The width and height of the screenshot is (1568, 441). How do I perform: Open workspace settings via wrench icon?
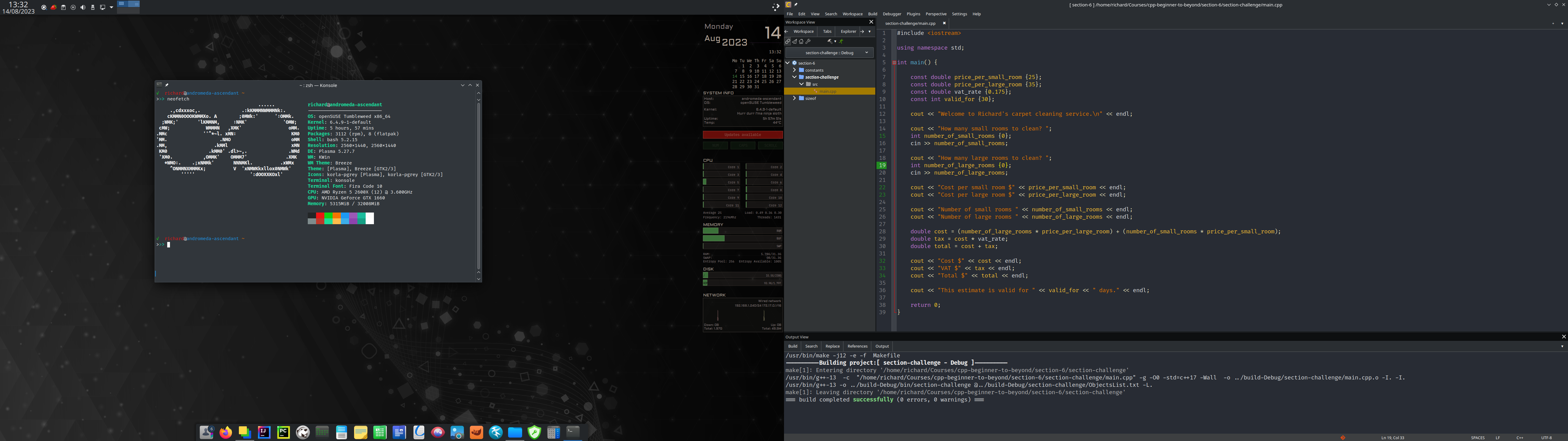pyautogui.click(x=808, y=41)
